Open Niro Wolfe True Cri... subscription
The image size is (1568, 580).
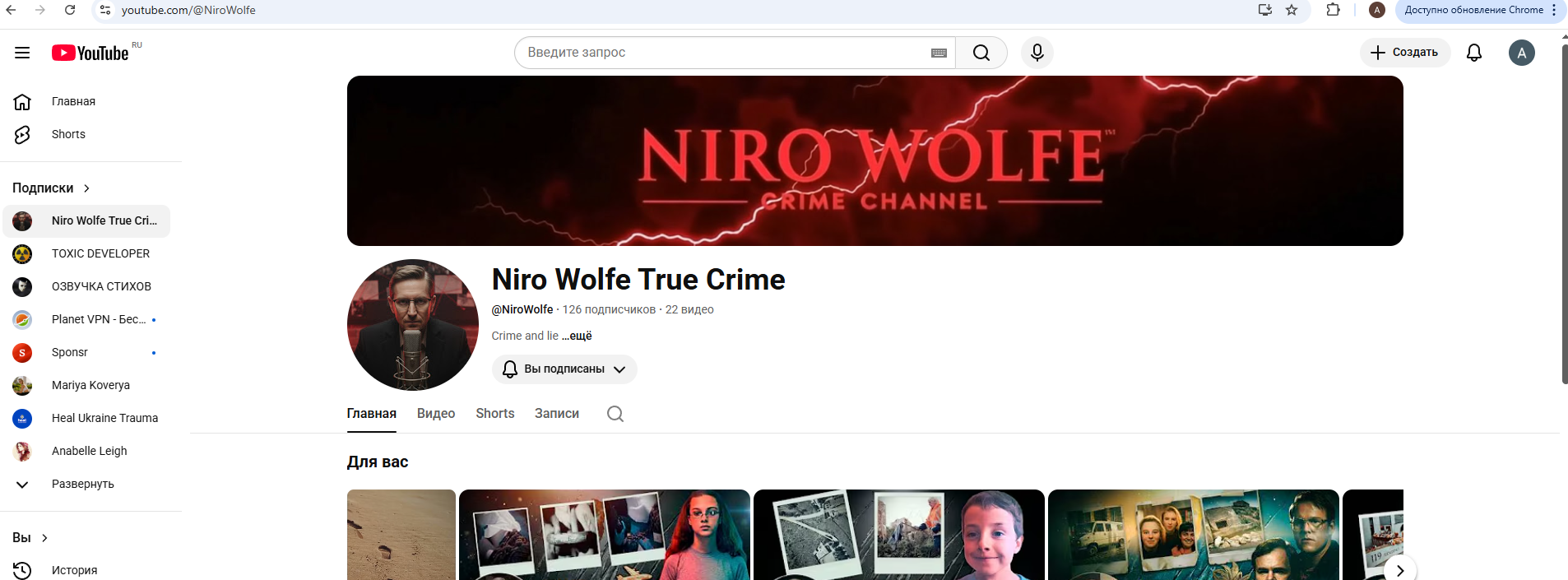pos(86,220)
